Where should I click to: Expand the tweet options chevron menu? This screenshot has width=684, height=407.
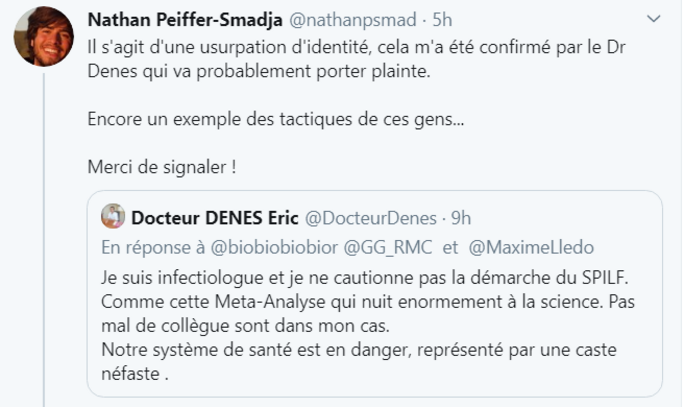click(x=653, y=20)
